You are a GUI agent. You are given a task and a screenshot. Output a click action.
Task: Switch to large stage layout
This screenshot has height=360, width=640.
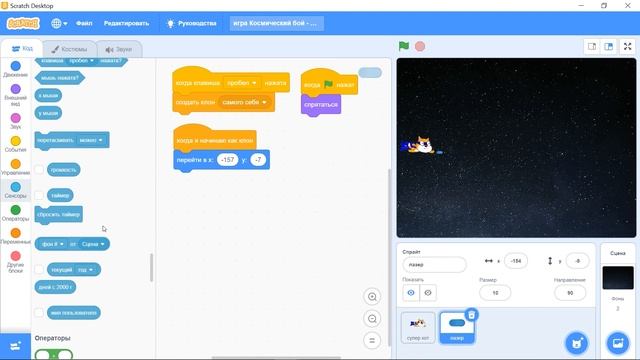609,47
